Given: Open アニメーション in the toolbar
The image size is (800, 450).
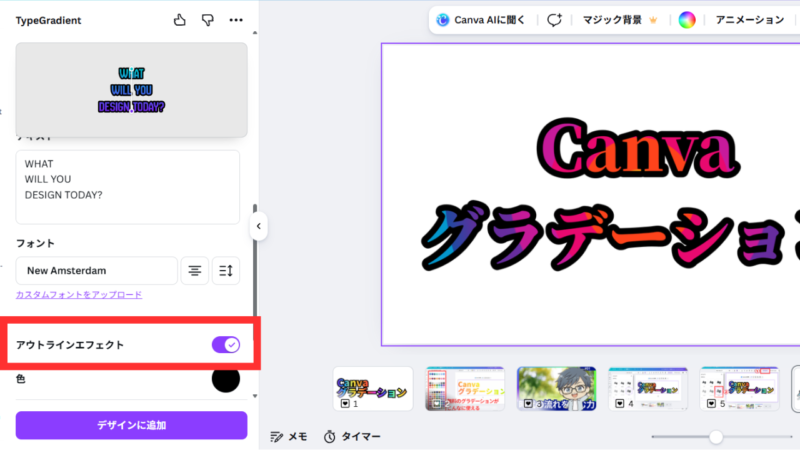Looking at the screenshot, I should pos(749,20).
